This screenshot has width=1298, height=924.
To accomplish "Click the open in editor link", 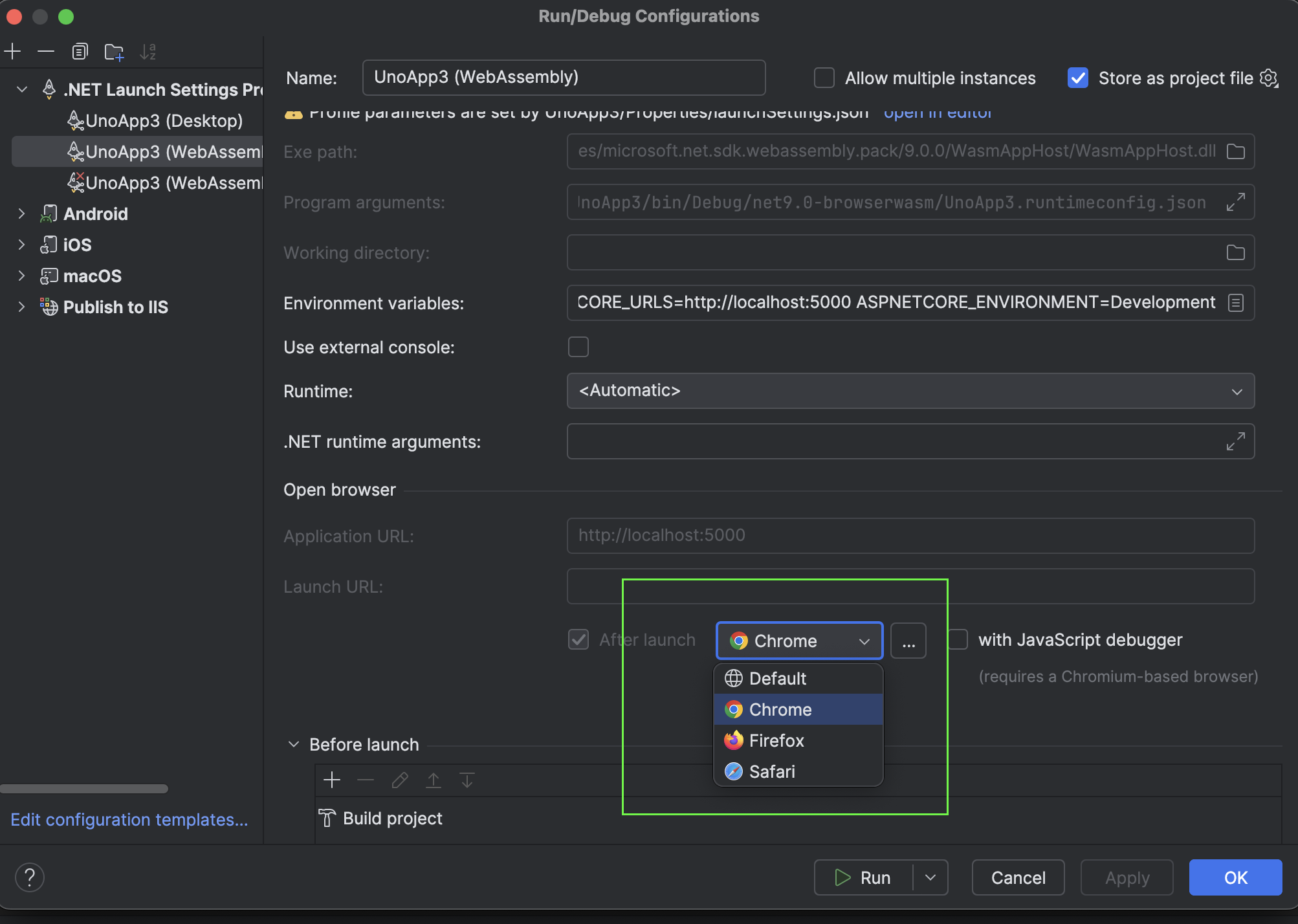I will [938, 111].
